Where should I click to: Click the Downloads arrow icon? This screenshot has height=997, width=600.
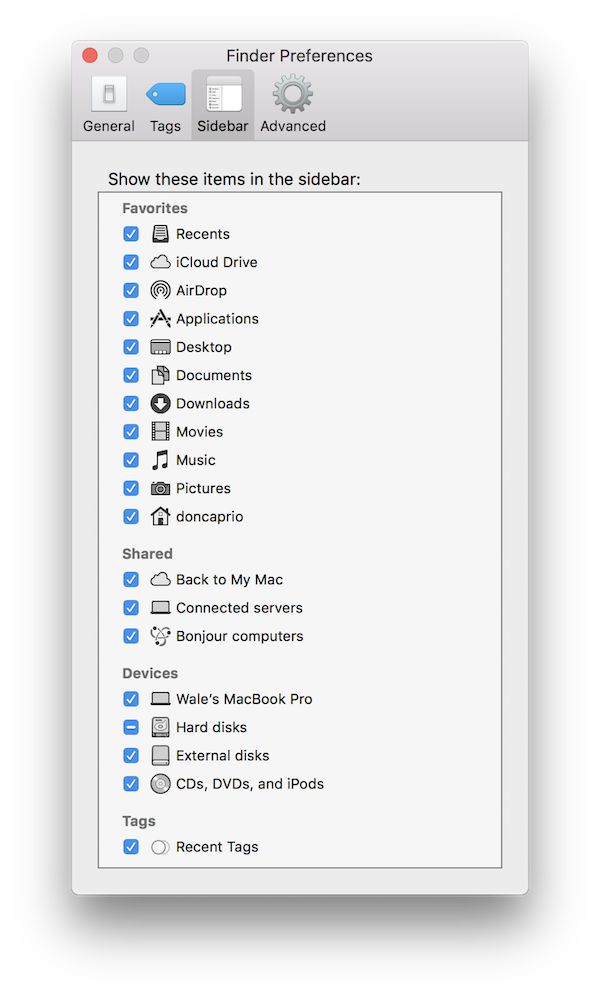coord(160,403)
